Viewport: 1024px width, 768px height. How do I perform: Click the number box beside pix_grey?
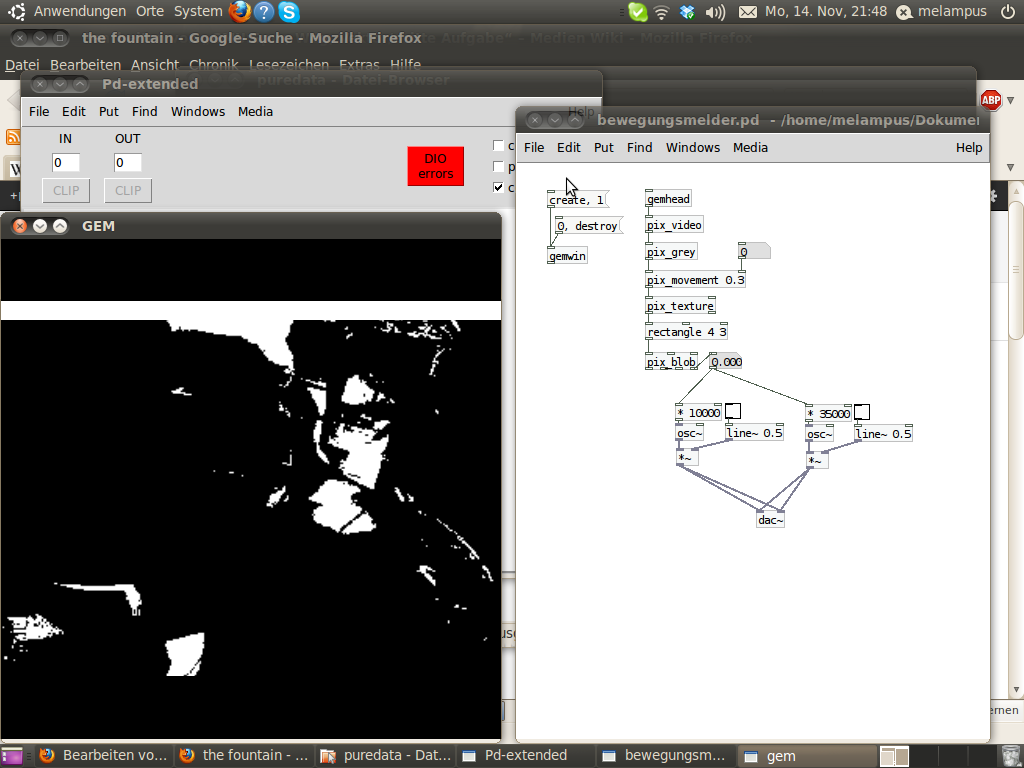click(x=754, y=251)
